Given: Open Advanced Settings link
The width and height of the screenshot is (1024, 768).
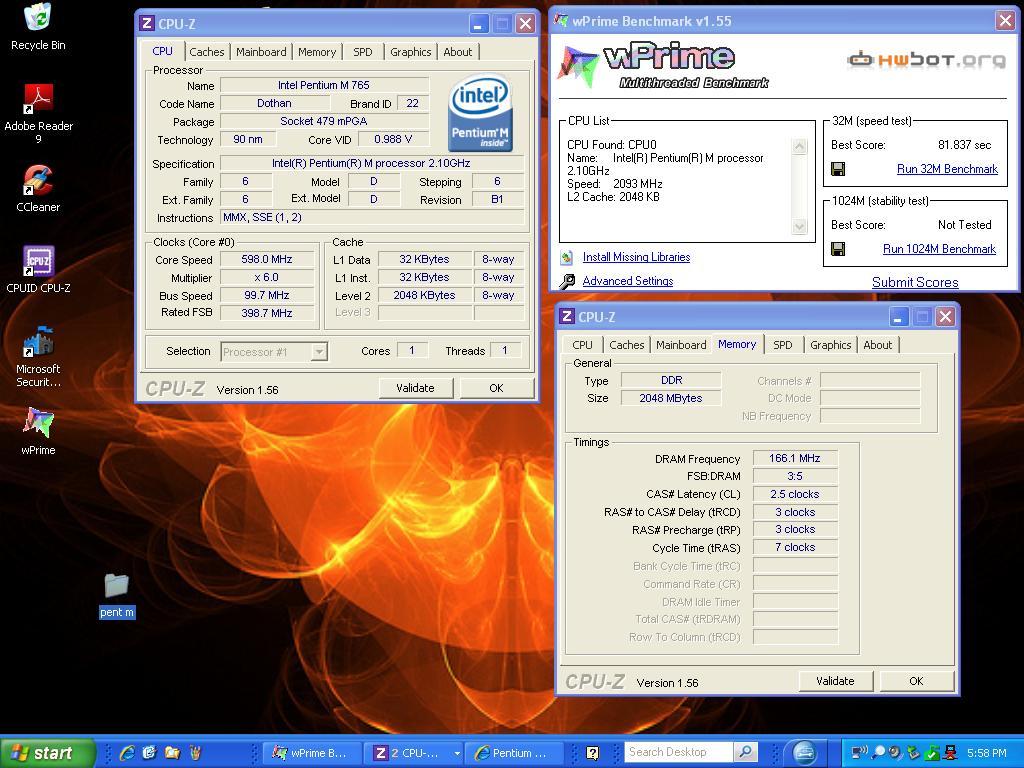Looking at the screenshot, I should (x=628, y=281).
